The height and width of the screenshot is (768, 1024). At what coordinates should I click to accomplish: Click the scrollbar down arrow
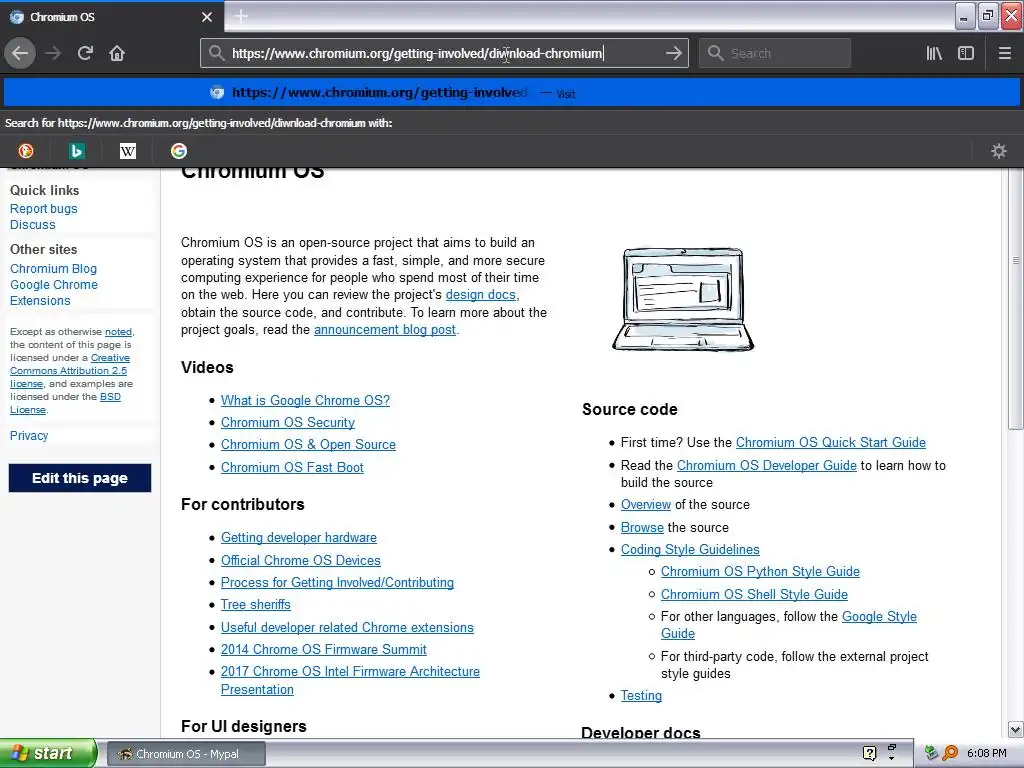click(1016, 729)
